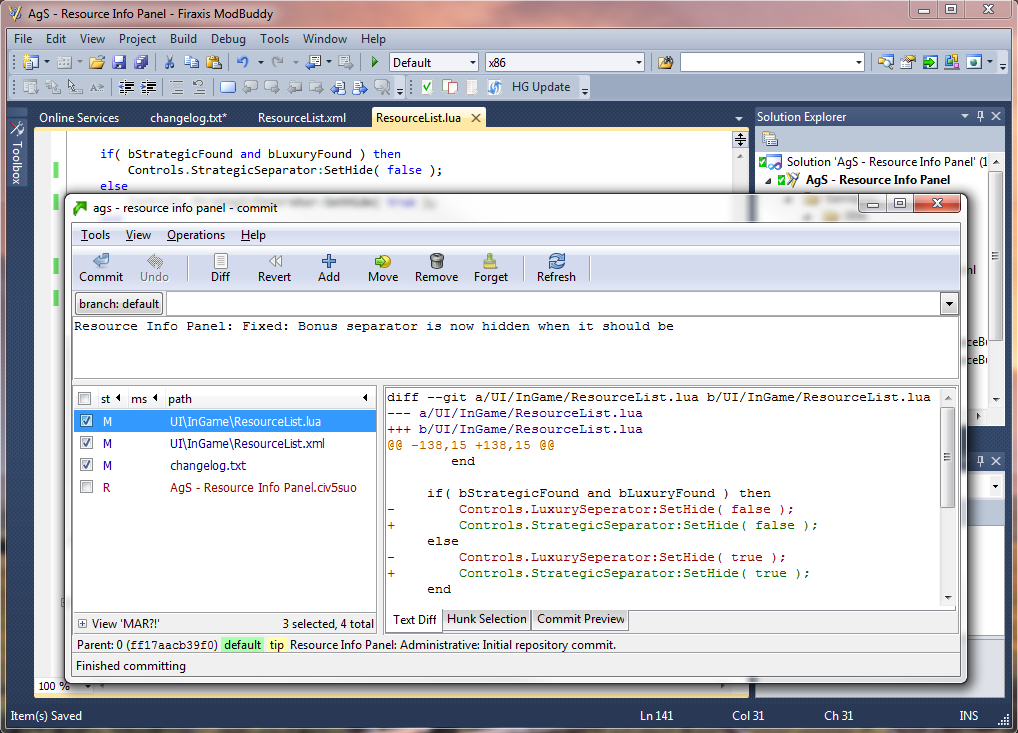Image resolution: width=1018 pixels, height=733 pixels.
Task: Open the New Project dropdown arrow
Action: click(x=47, y=62)
